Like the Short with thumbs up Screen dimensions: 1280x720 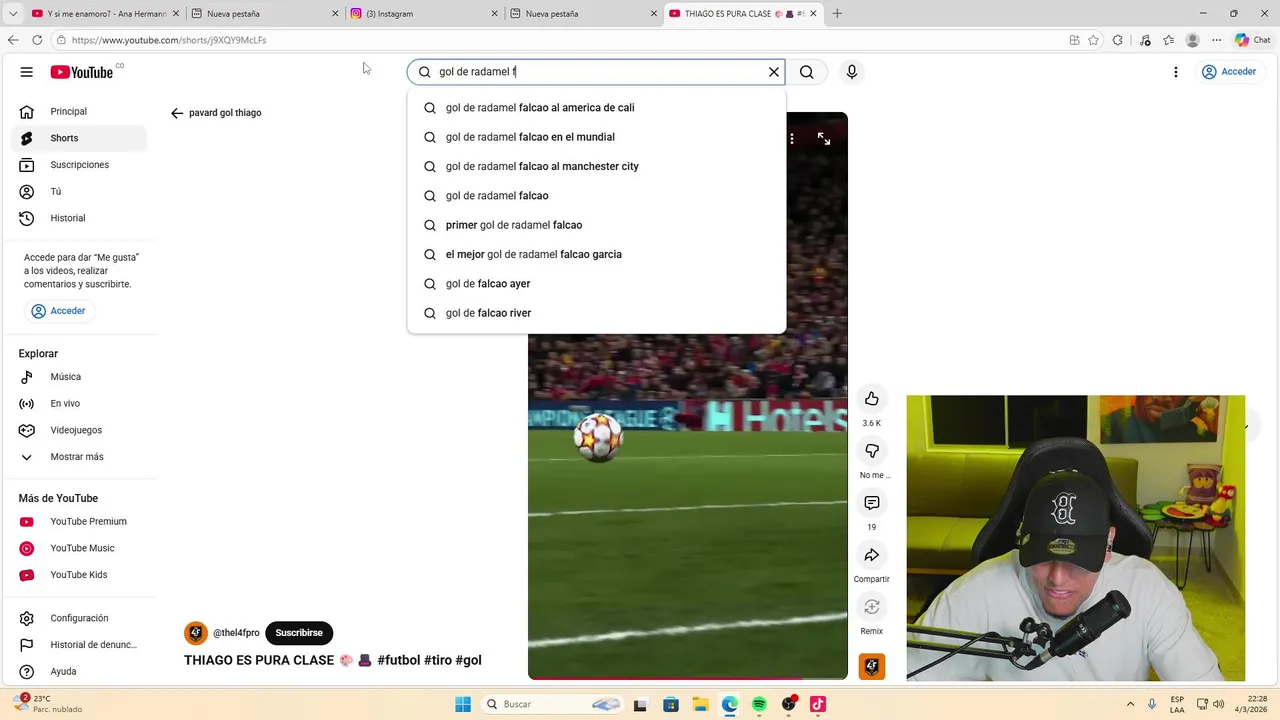872,399
